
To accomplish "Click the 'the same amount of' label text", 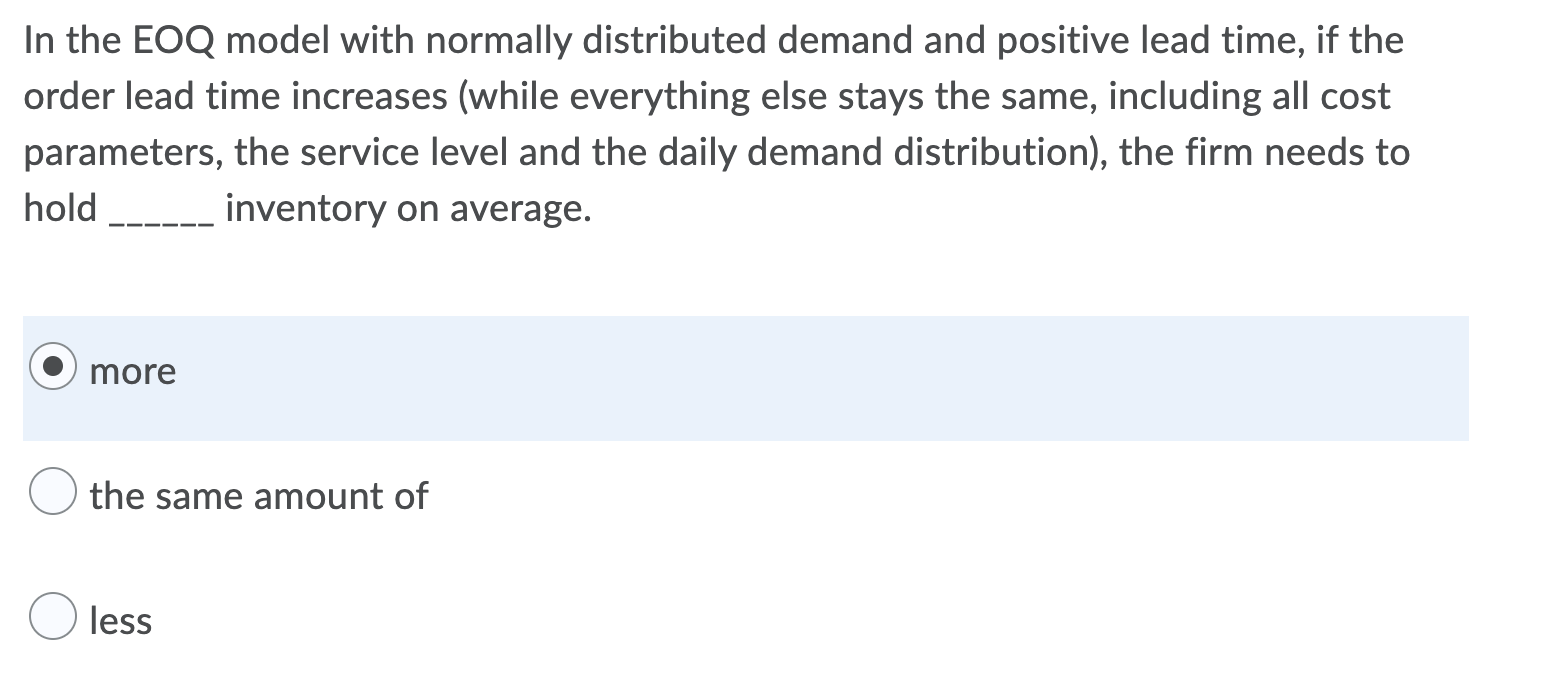I will tap(258, 494).
